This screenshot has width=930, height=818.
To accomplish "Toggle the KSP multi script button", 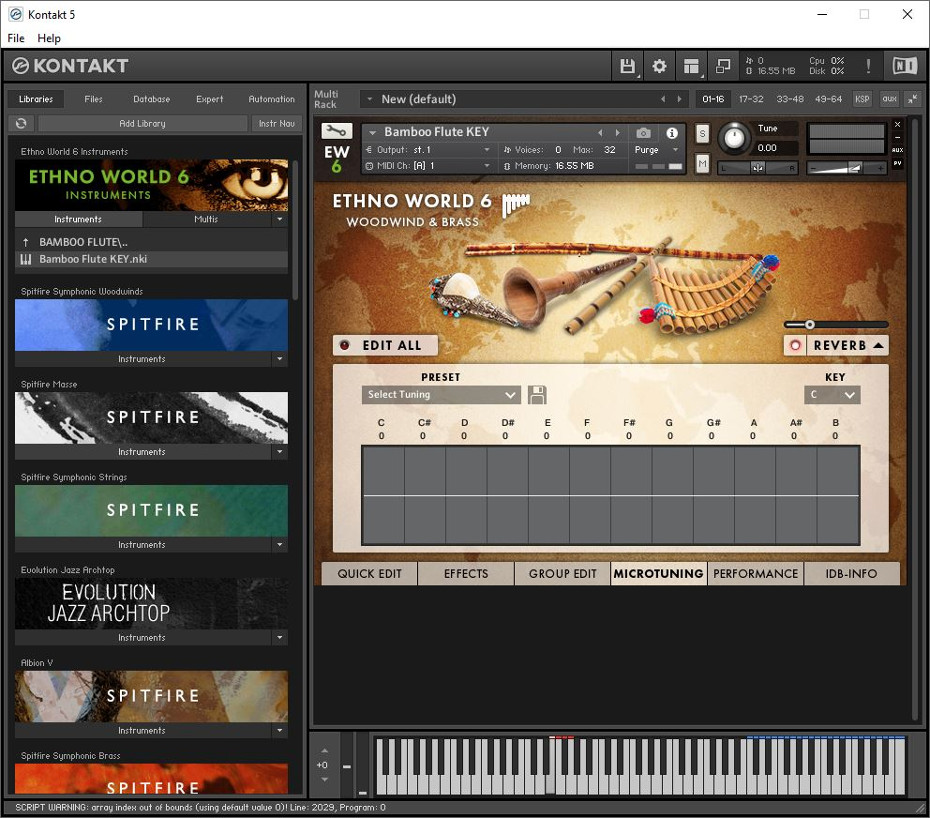I will (x=862, y=99).
